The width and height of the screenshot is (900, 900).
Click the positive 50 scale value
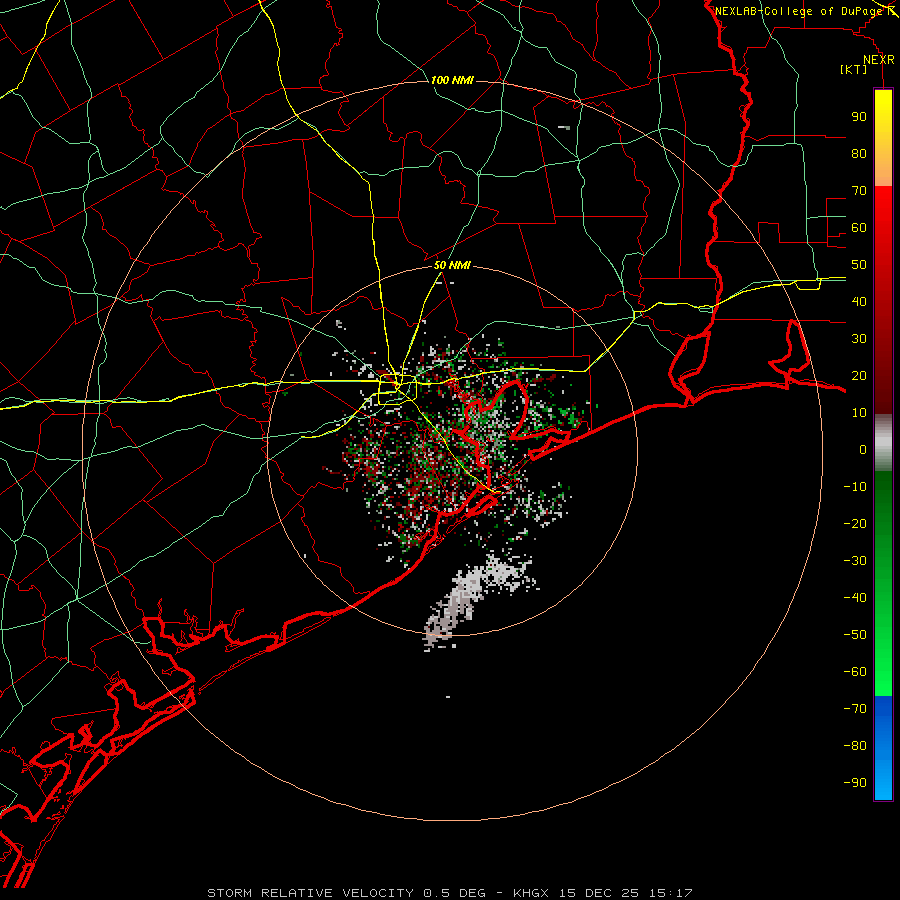pyautogui.click(x=859, y=265)
